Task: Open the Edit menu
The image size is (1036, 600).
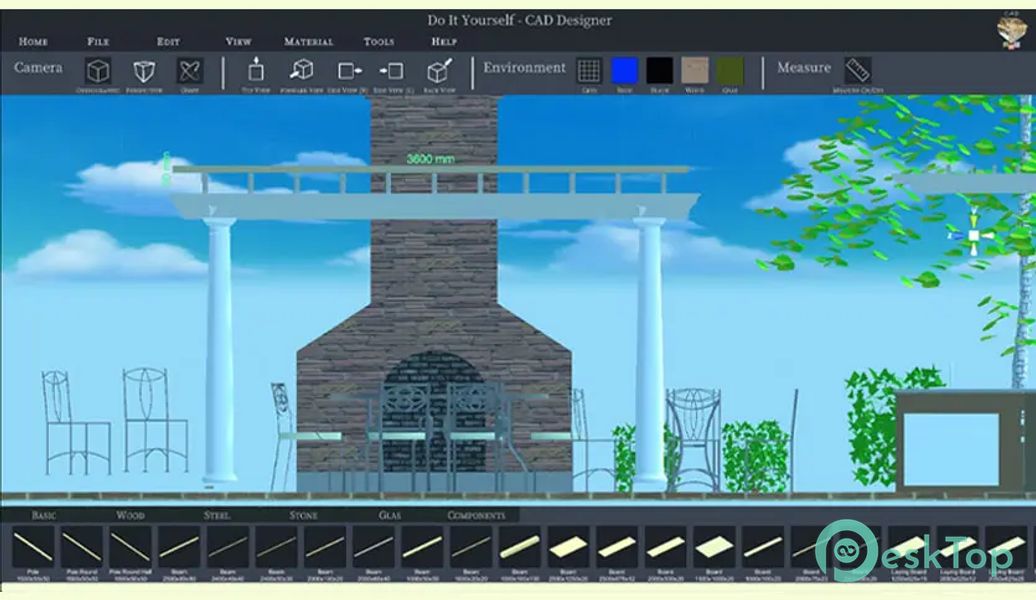Action: 168,41
